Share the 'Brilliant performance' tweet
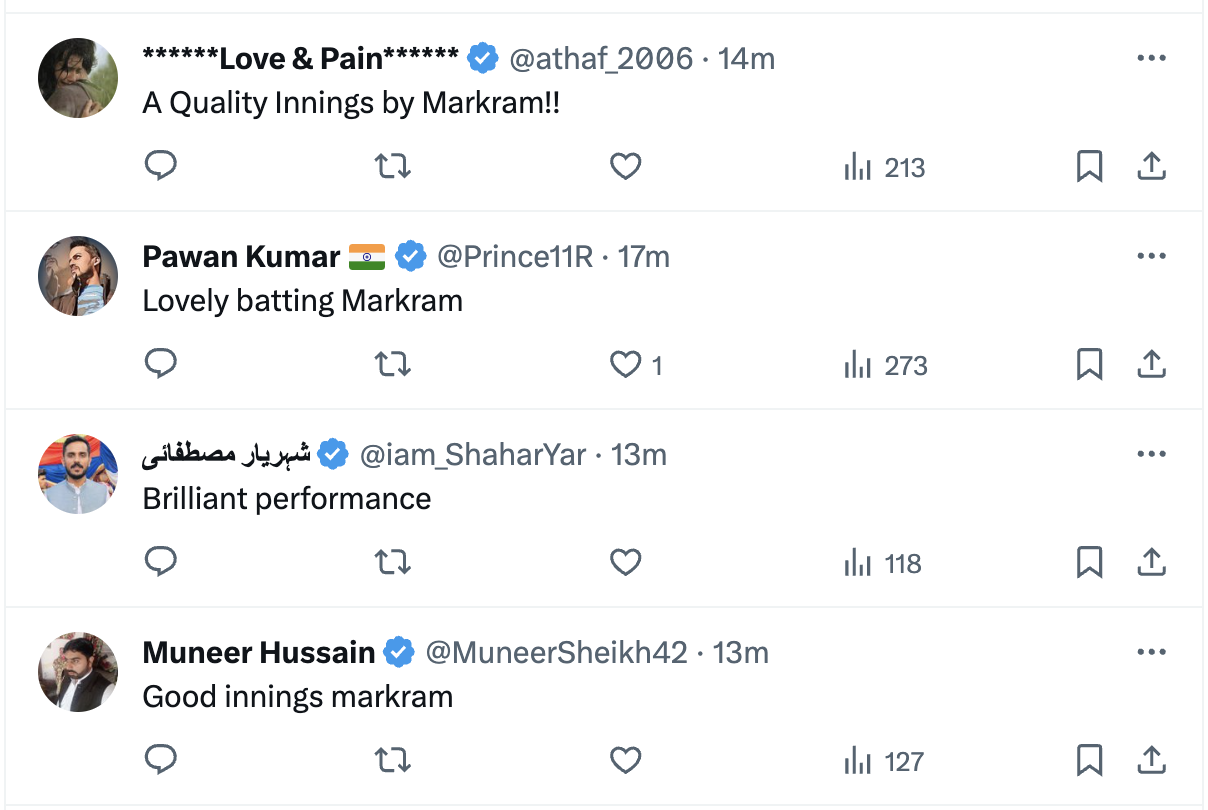The height and width of the screenshot is (810, 1208). (x=1152, y=562)
